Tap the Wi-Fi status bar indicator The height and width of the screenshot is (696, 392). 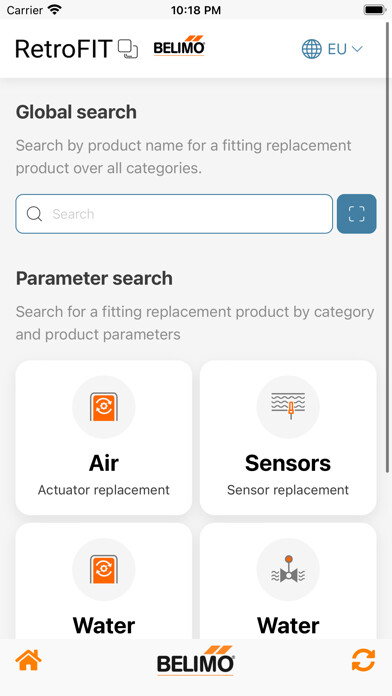[x=55, y=10]
